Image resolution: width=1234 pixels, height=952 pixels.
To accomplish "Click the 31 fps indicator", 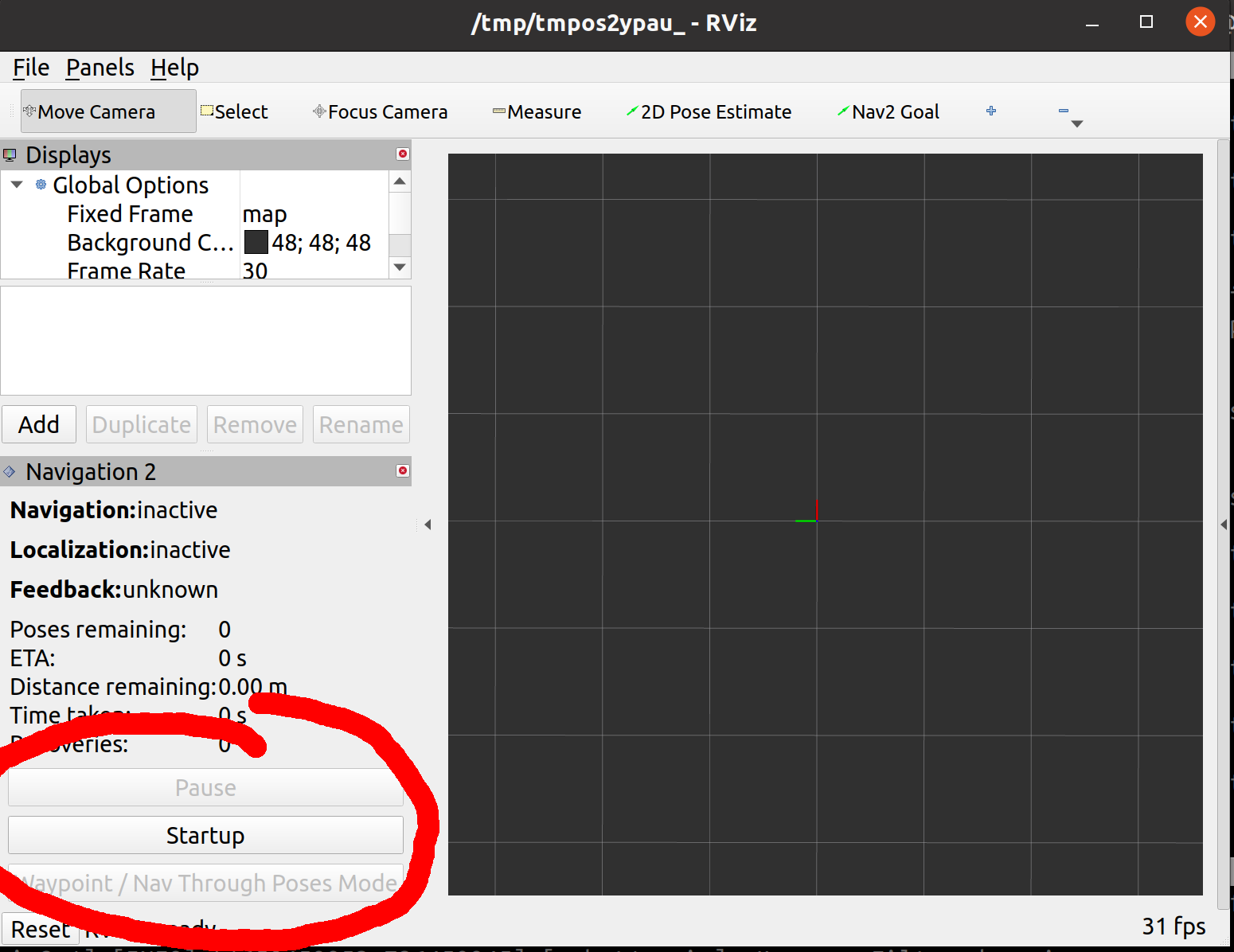I will point(1173,926).
